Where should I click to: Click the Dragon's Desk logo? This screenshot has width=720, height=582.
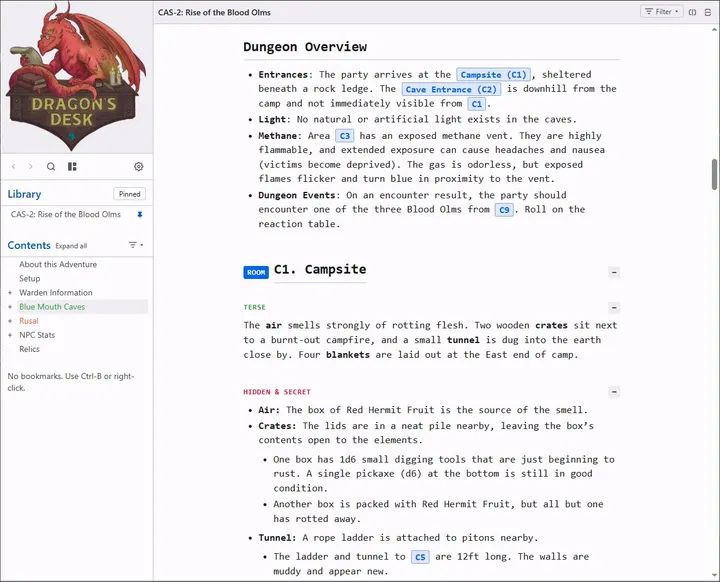[76, 77]
